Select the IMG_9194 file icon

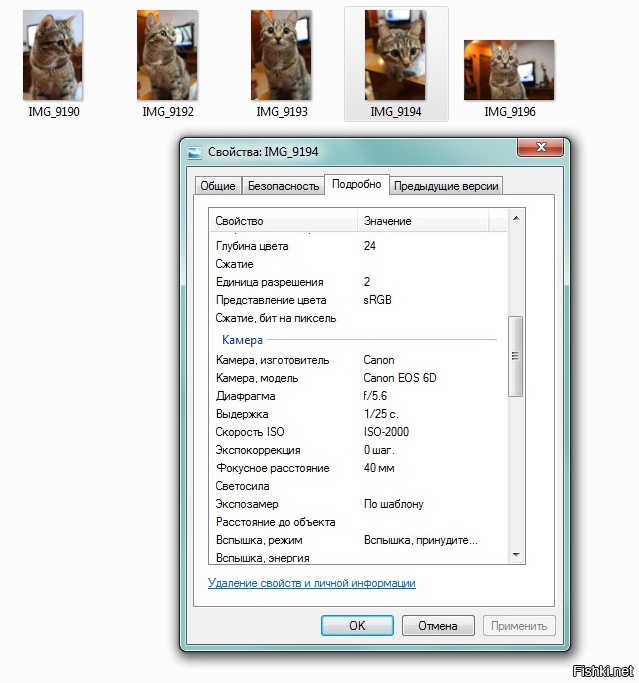coord(395,56)
